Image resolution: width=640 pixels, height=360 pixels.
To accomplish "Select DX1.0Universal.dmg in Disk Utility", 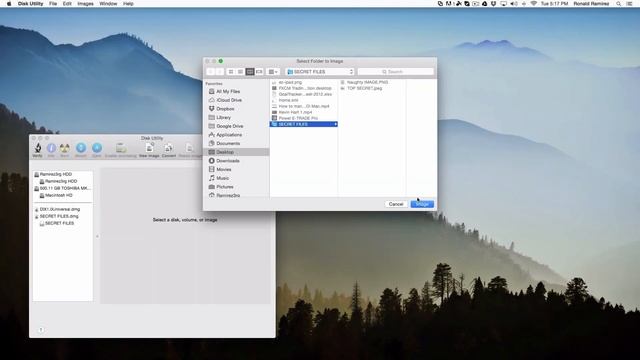I will coord(60,209).
